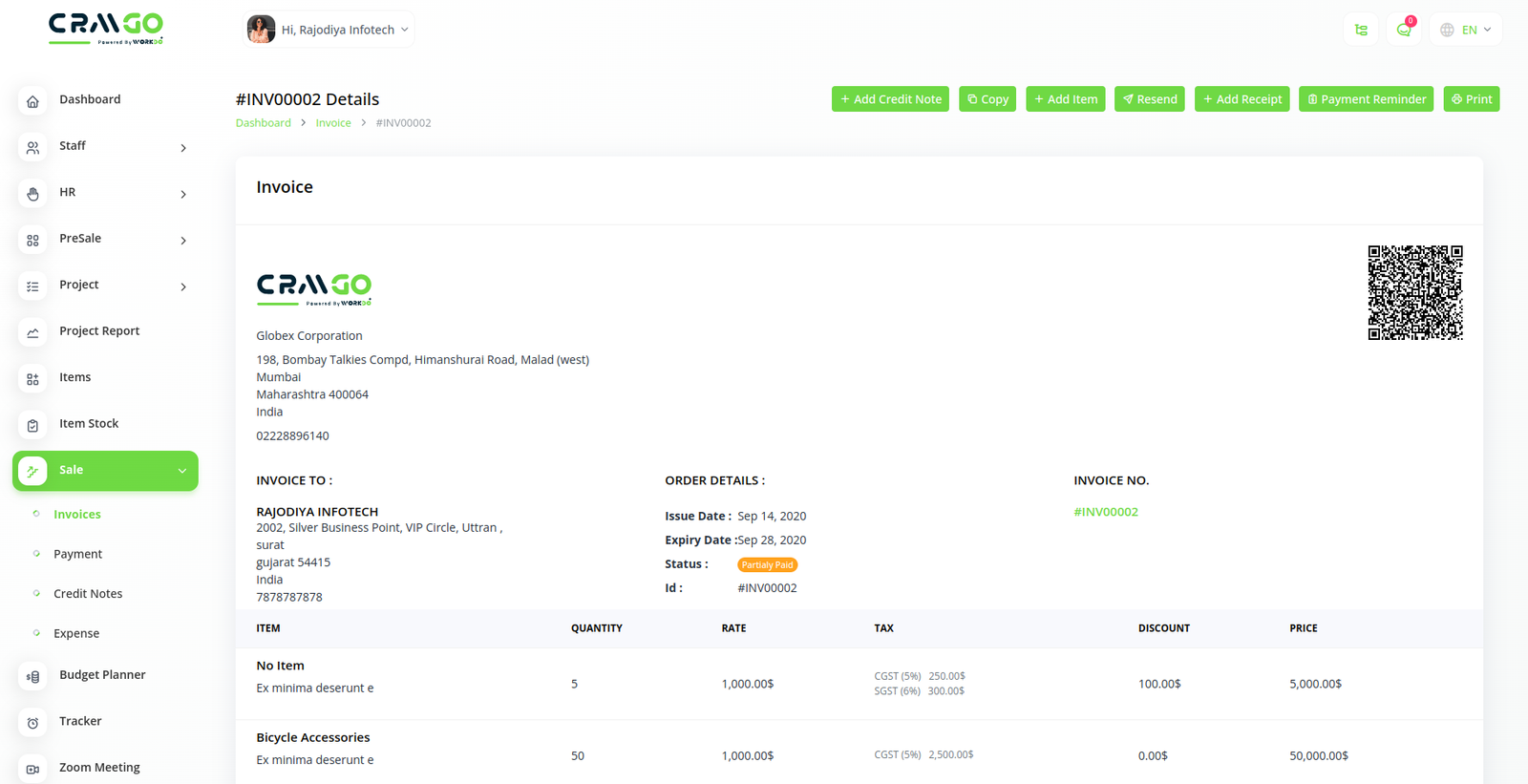Open the Zoom Meeting camera icon
Image resolution: width=1528 pixels, height=784 pixels.
tap(32, 769)
